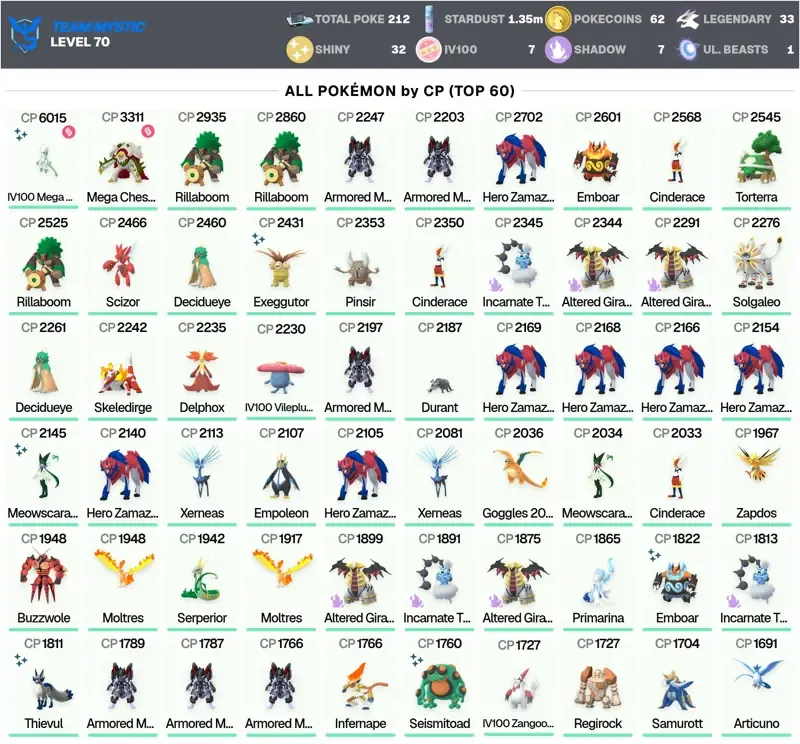Click the shiny sparkle on the Seismitoad card
The height and width of the screenshot is (744, 800).
(x=416, y=660)
